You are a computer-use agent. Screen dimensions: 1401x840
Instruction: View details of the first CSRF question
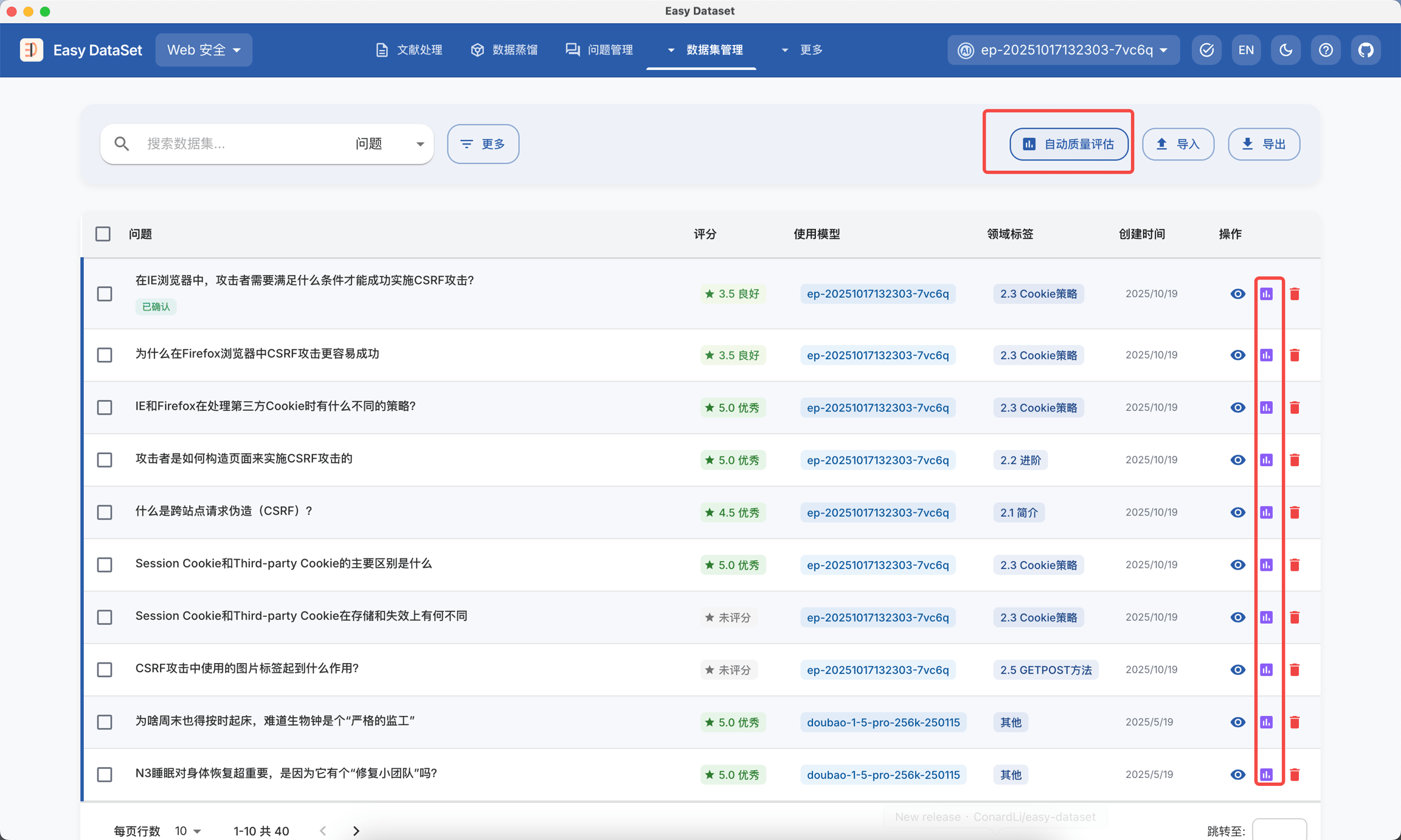click(x=1237, y=294)
